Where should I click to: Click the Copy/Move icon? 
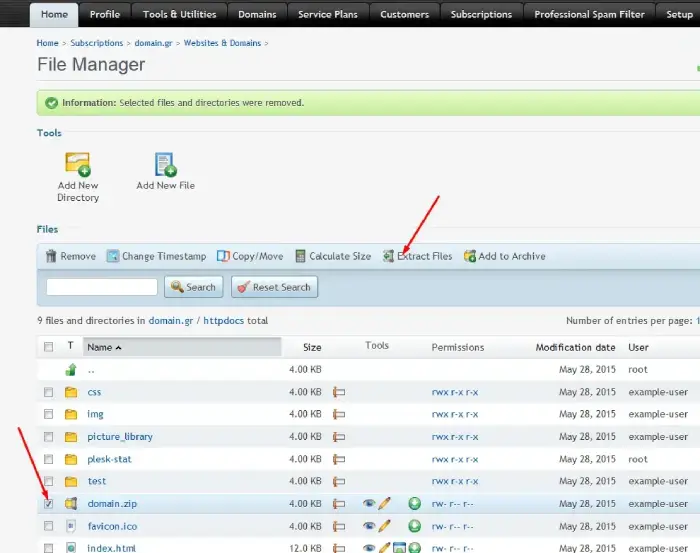point(223,256)
